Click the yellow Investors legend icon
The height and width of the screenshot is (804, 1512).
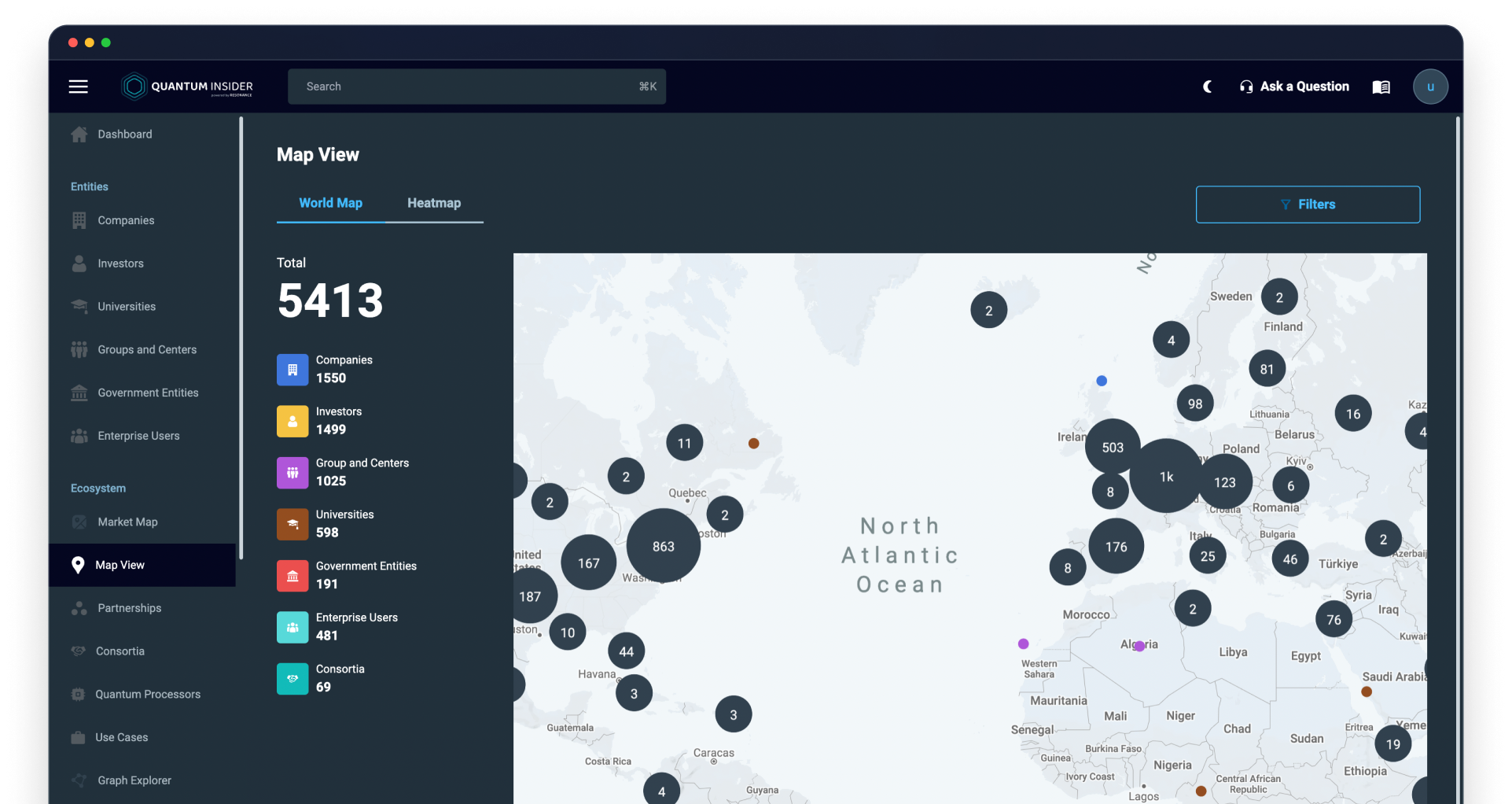click(x=292, y=421)
